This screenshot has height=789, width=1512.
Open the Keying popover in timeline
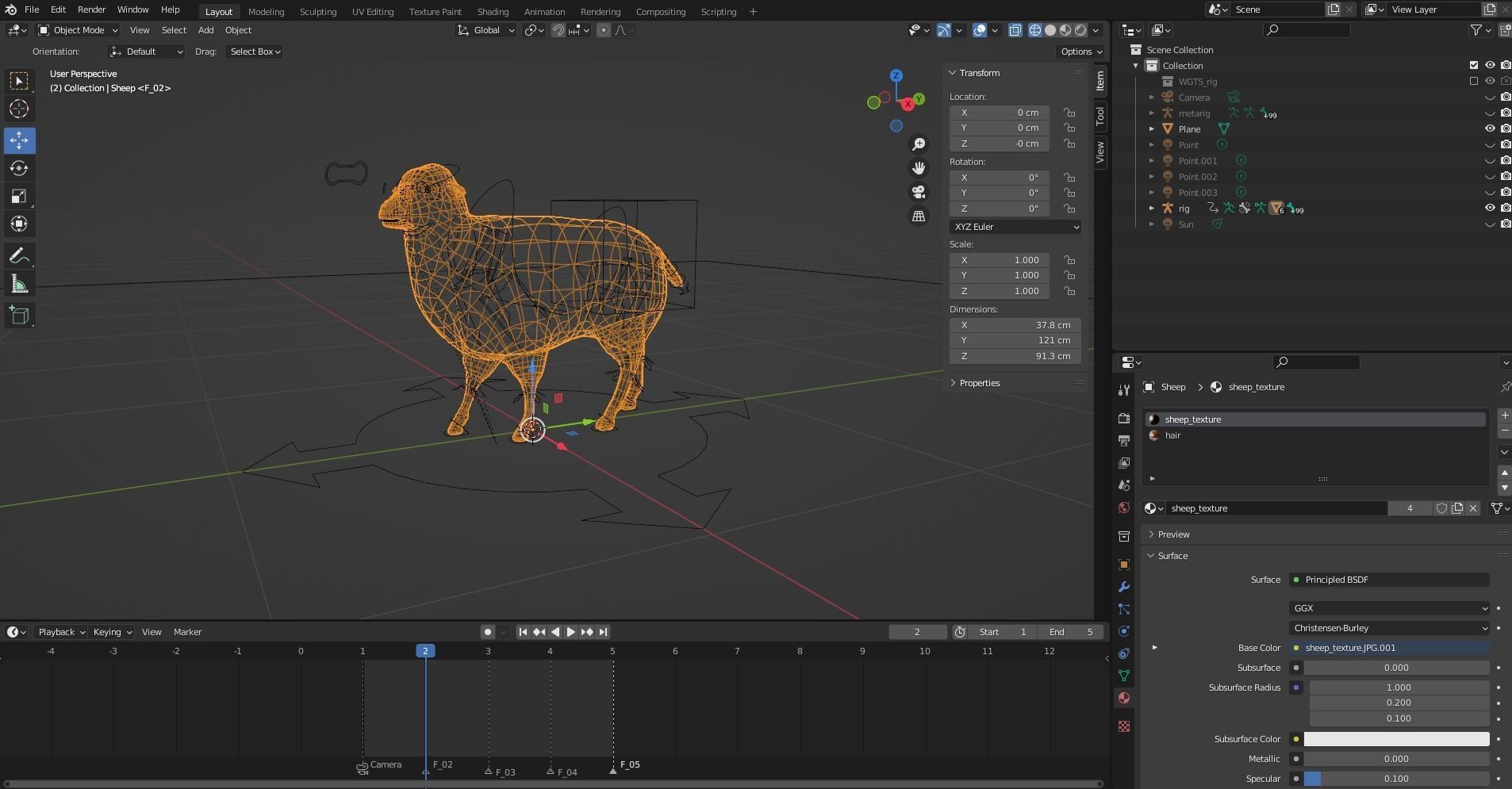112,632
